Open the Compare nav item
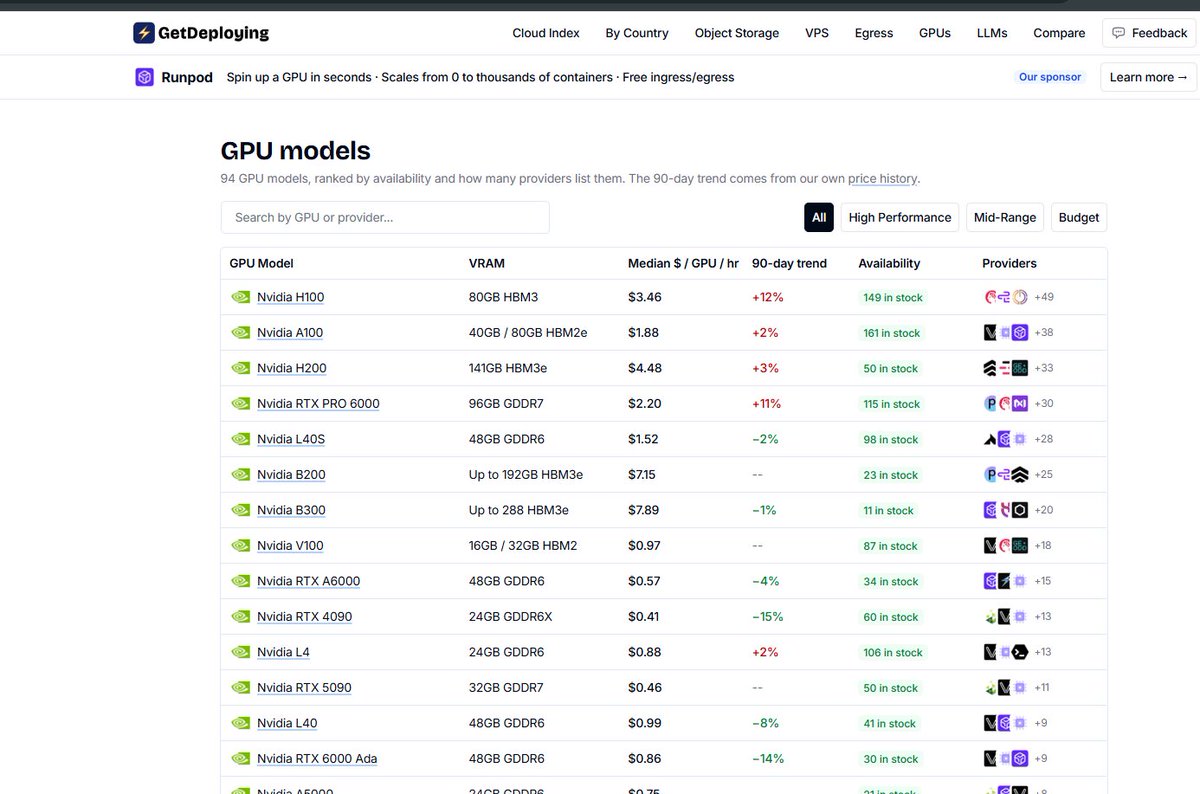1200x794 pixels. pos(1059,33)
